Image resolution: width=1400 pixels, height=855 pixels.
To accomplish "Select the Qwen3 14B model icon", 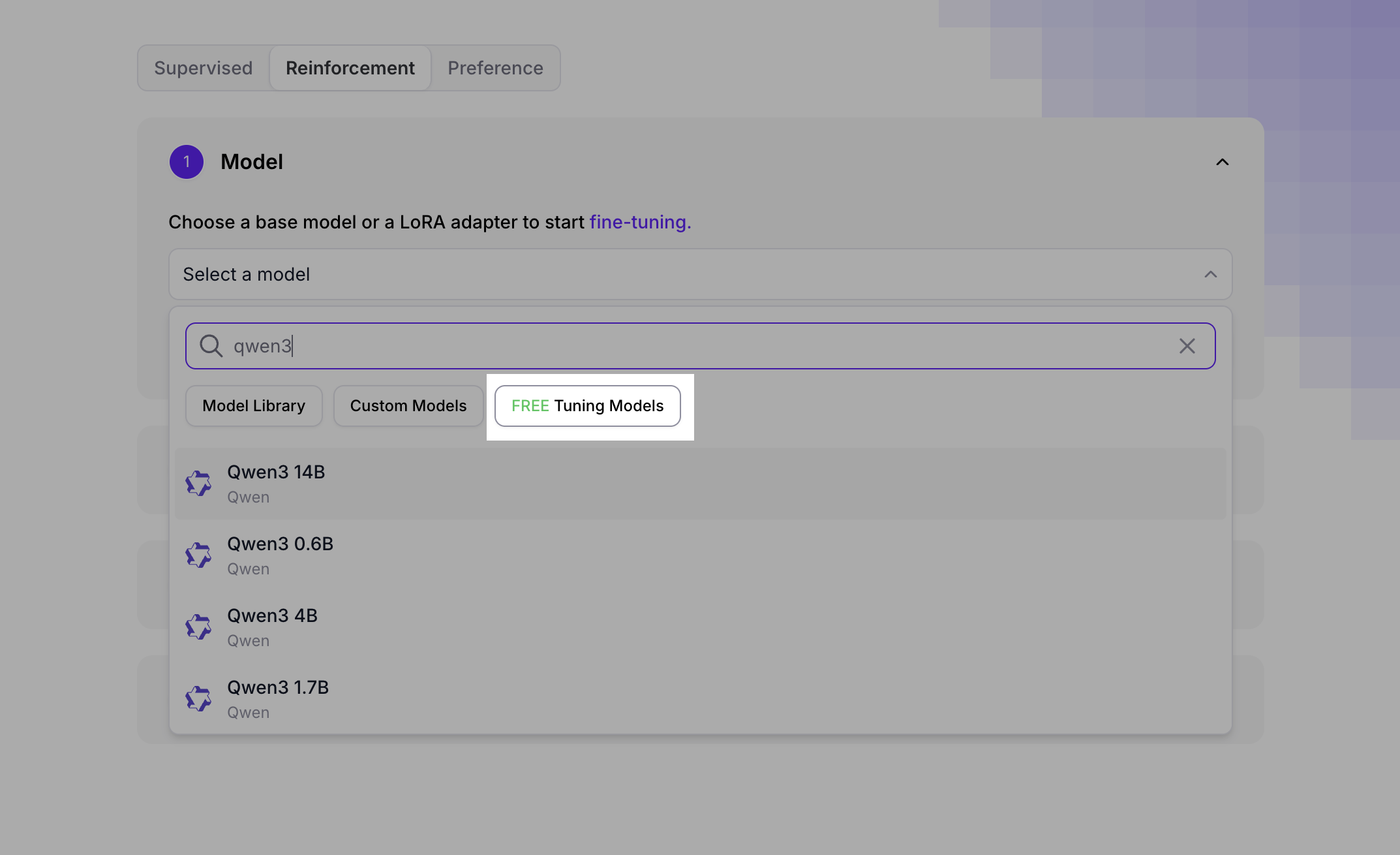I will [x=199, y=482].
